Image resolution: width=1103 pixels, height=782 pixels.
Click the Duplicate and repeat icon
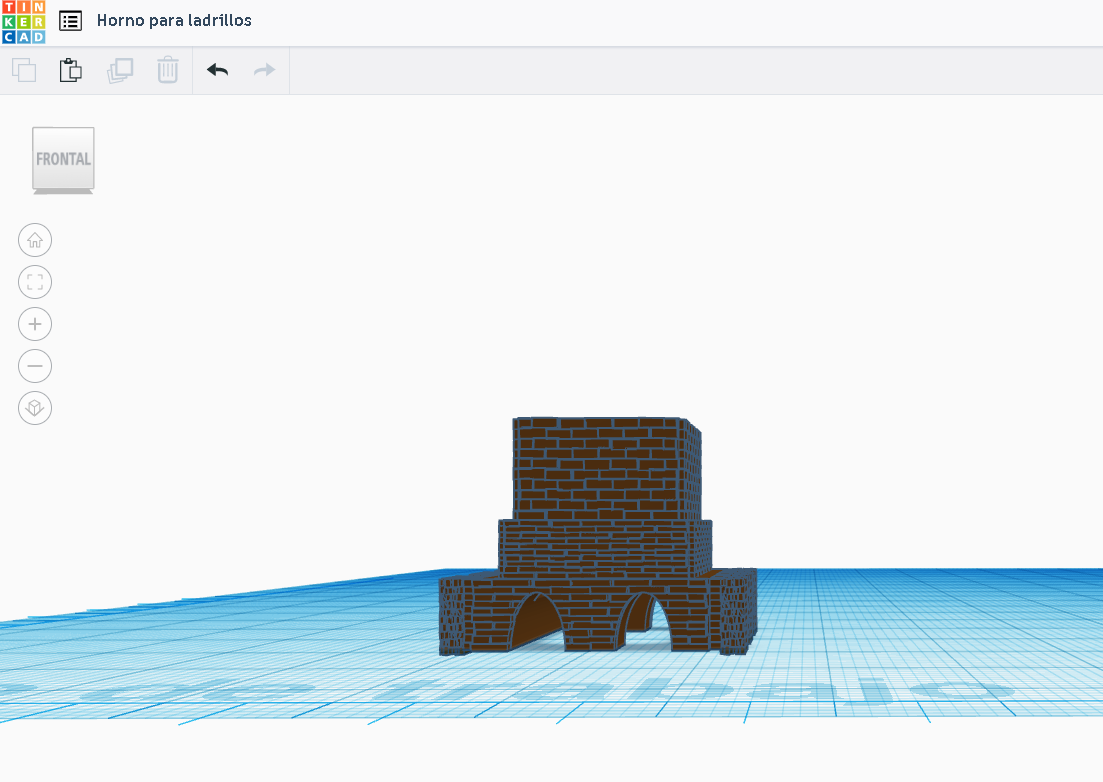[120, 70]
